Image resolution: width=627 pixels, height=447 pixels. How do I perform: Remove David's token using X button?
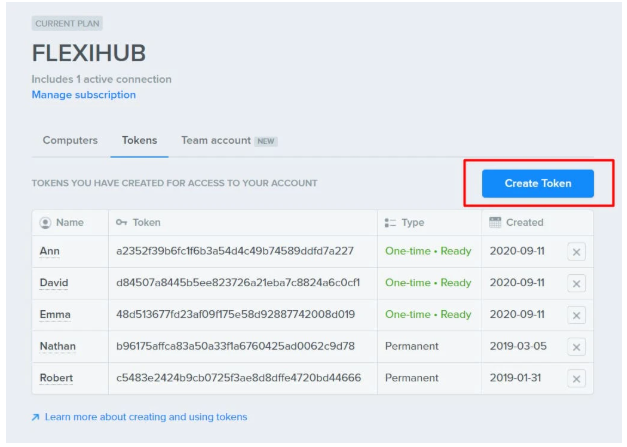coord(576,283)
